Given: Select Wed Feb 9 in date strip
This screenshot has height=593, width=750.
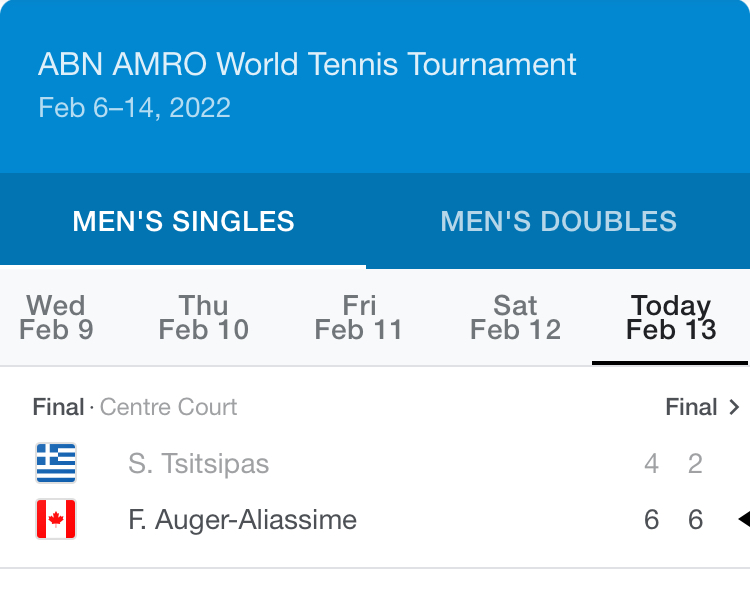Looking at the screenshot, I should pos(56,318).
